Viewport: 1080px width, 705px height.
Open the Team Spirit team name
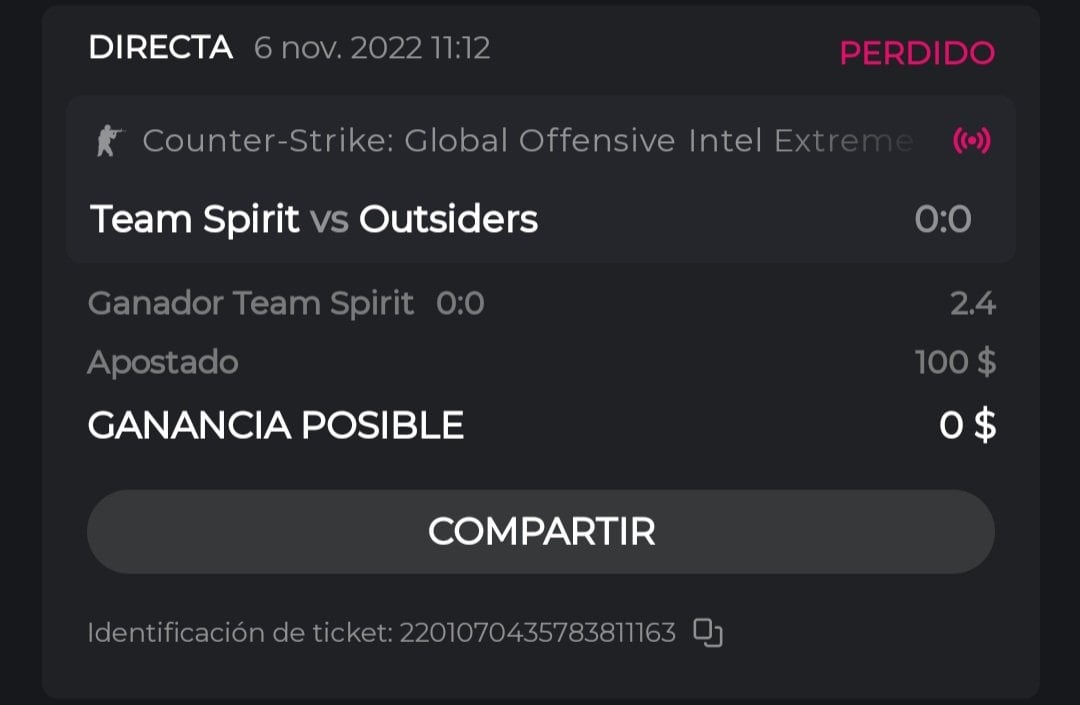click(195, 219)
